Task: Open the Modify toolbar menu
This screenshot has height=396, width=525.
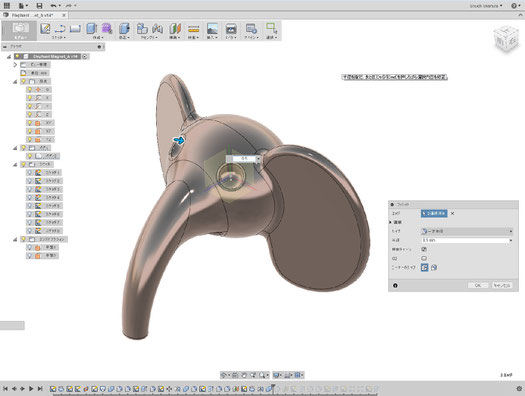Action: coord(124,37)
